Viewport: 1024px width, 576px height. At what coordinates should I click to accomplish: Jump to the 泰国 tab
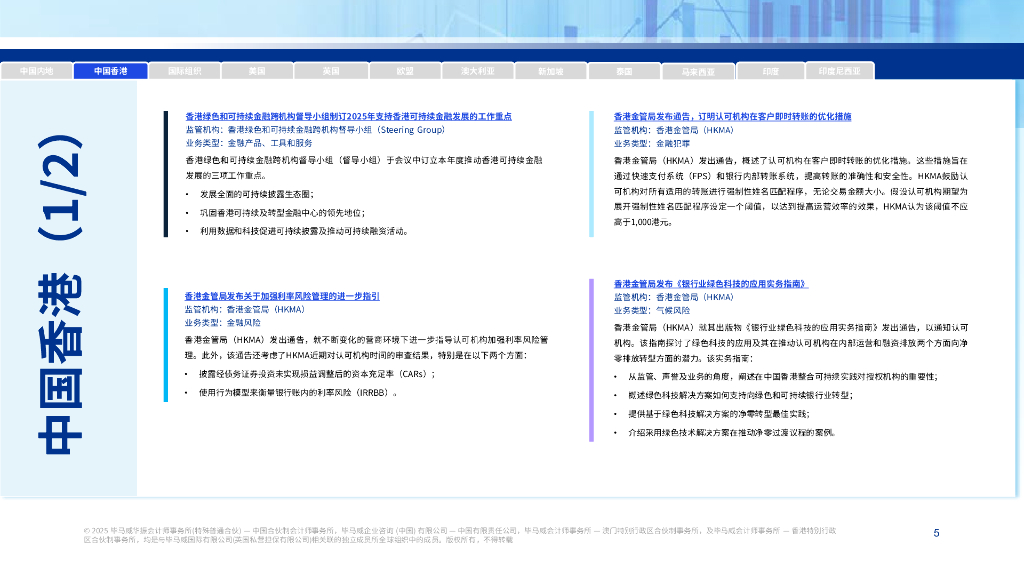tap(624, 71)
